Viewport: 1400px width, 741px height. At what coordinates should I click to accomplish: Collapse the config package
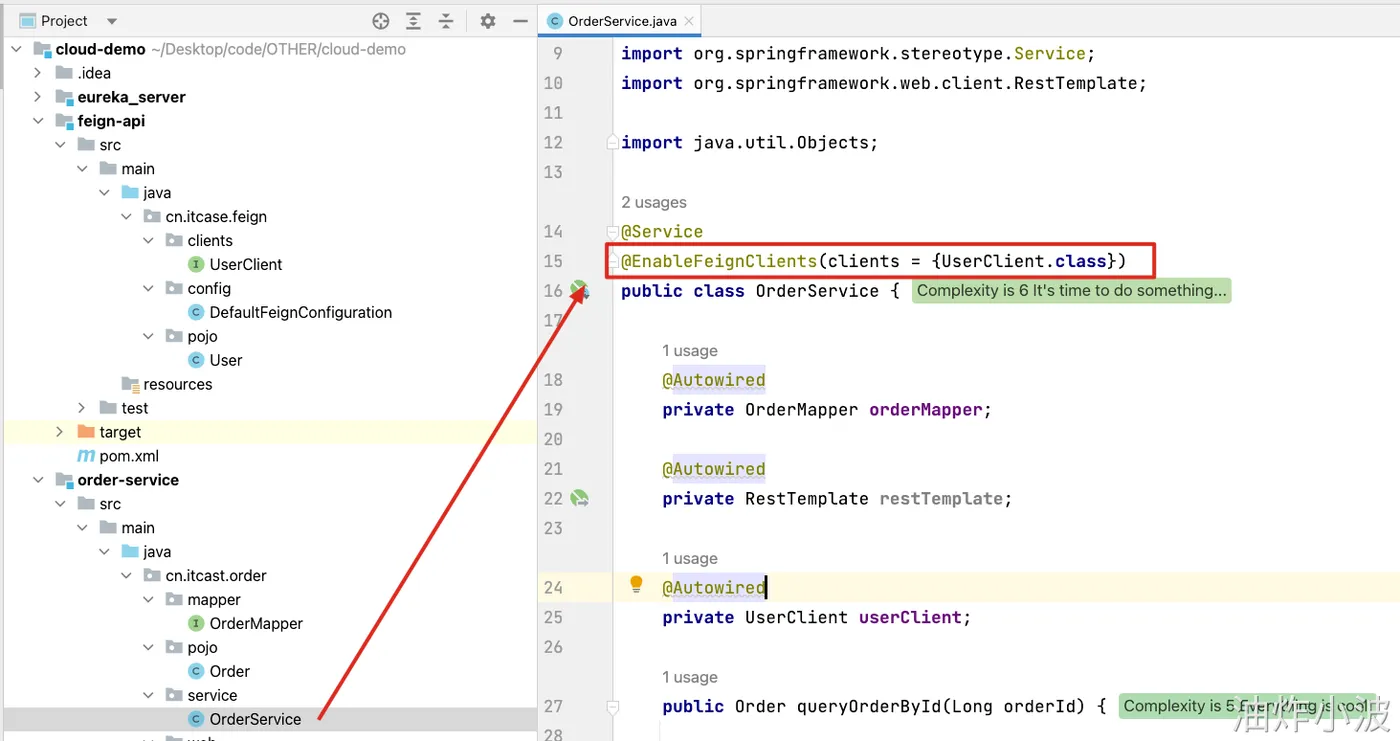tap(148, 288)
